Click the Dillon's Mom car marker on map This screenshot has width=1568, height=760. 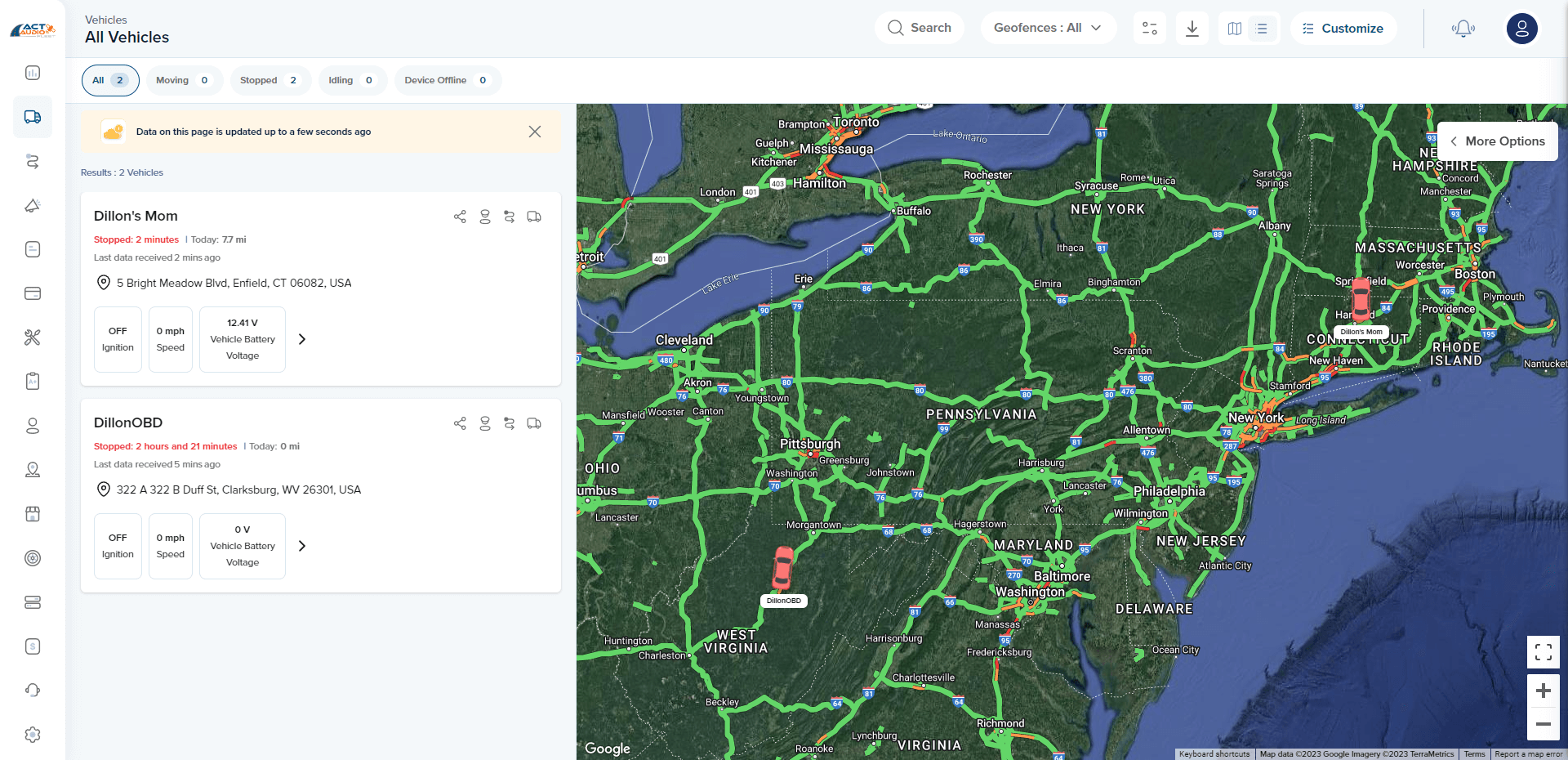coord(1361,299)
